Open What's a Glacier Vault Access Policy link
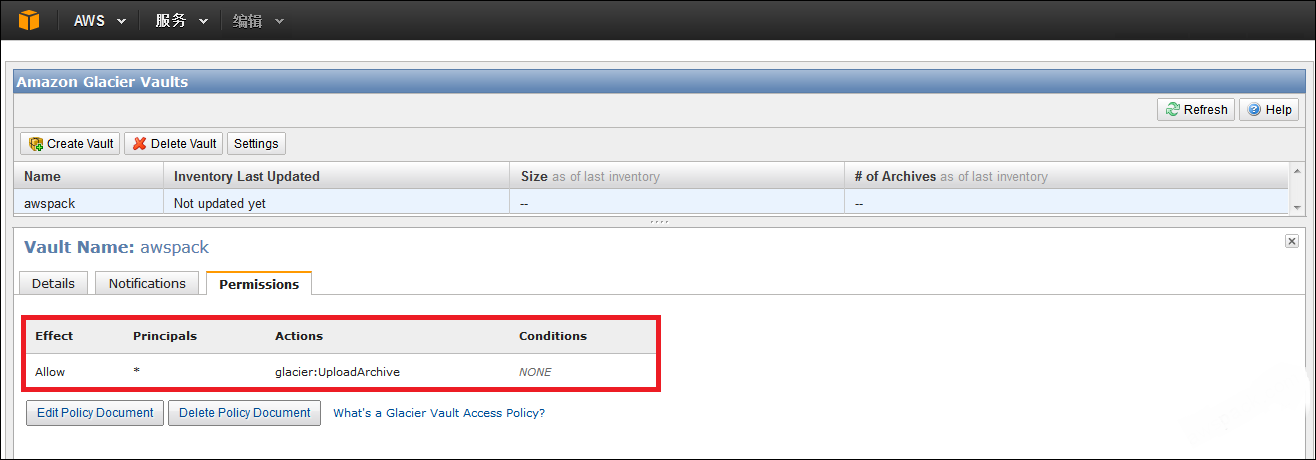This screenshot has width=1316, height=460. (439, 413)
